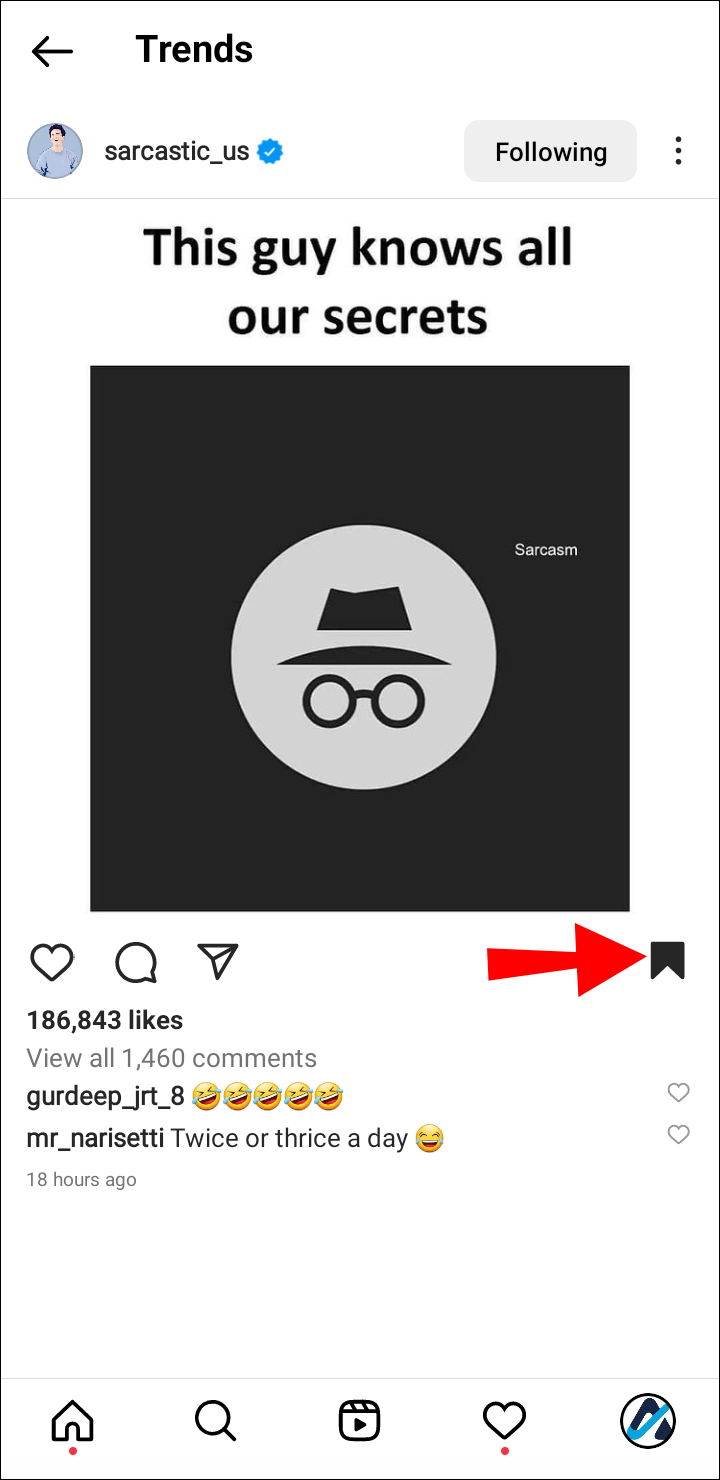Screen dimensions: 720x1480
Task: Open the three-dot post options menu
Action: tap(678, 152)
